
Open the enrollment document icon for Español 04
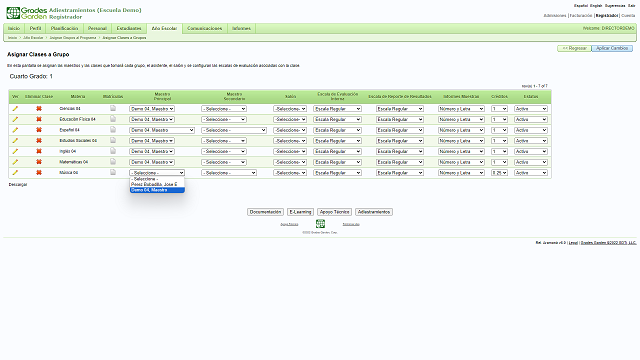(113, 129)
